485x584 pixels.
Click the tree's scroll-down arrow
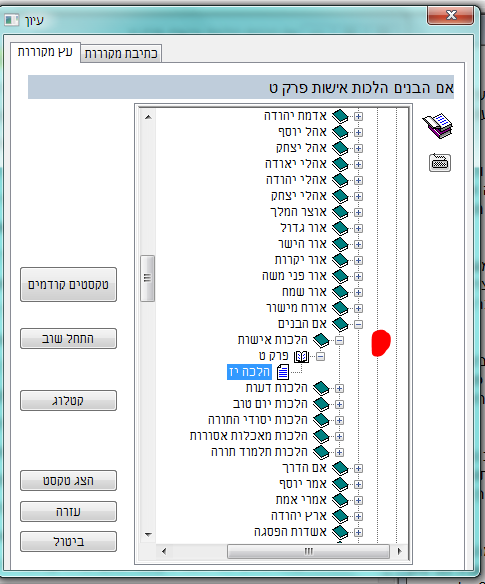[x=148, y=535]
